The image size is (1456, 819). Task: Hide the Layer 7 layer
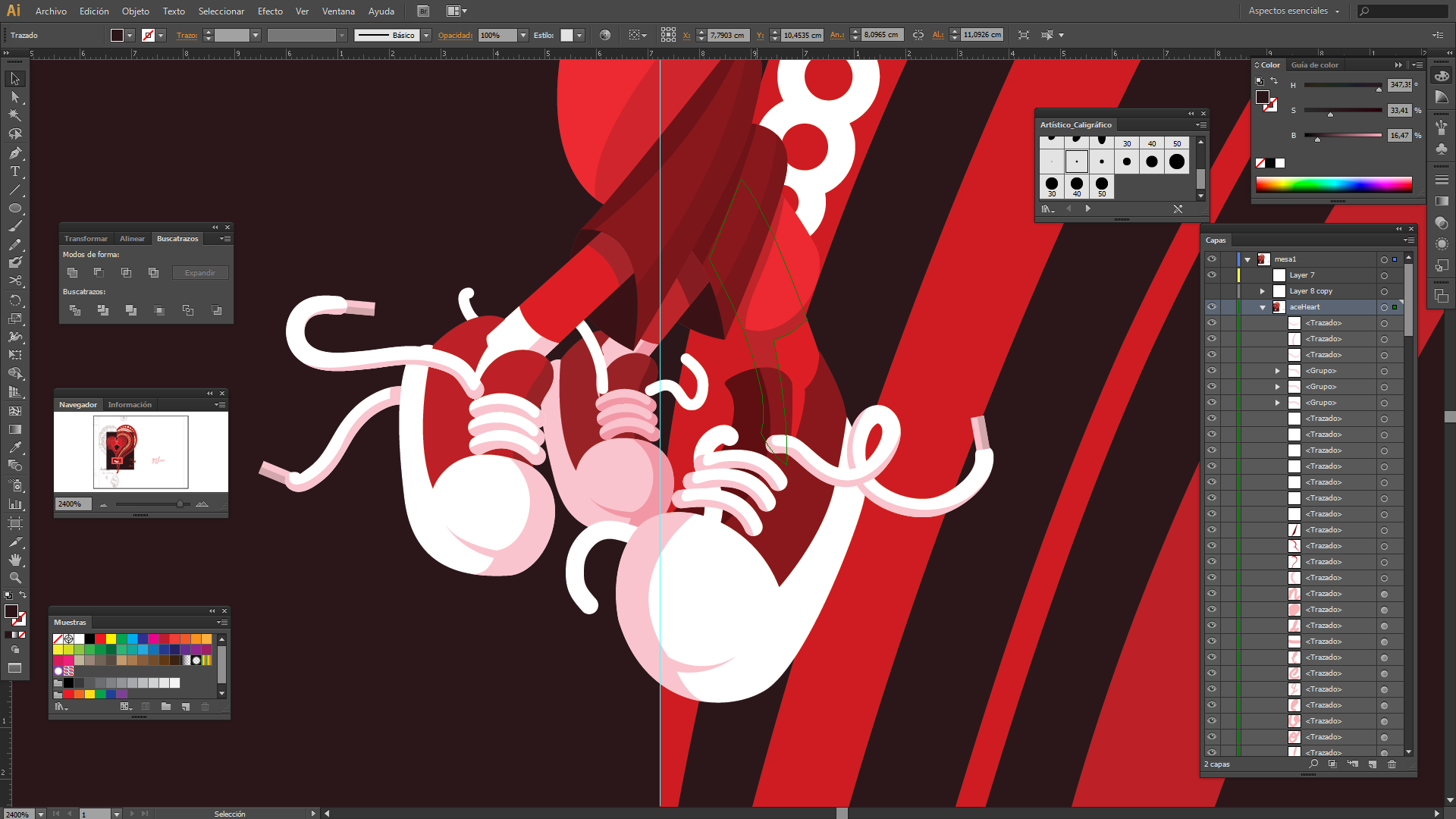[x=1212, y=275]
